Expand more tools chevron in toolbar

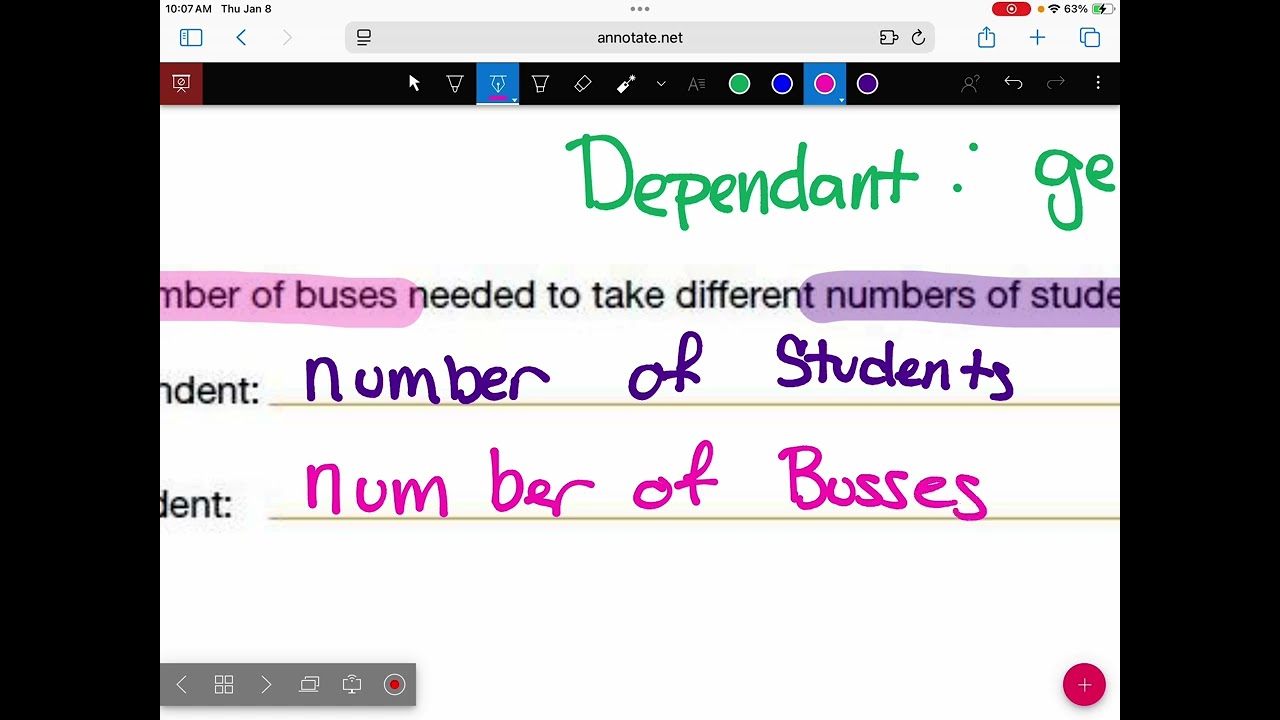[661, 84]
